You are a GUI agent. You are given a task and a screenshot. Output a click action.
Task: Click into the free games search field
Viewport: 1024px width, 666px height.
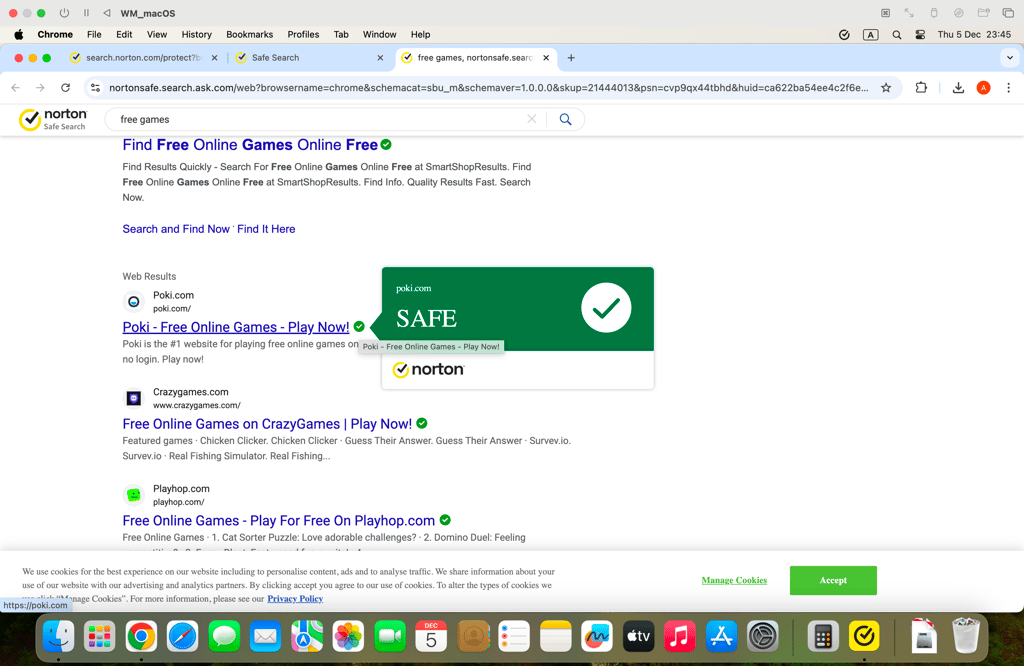[x=320, y=119]
